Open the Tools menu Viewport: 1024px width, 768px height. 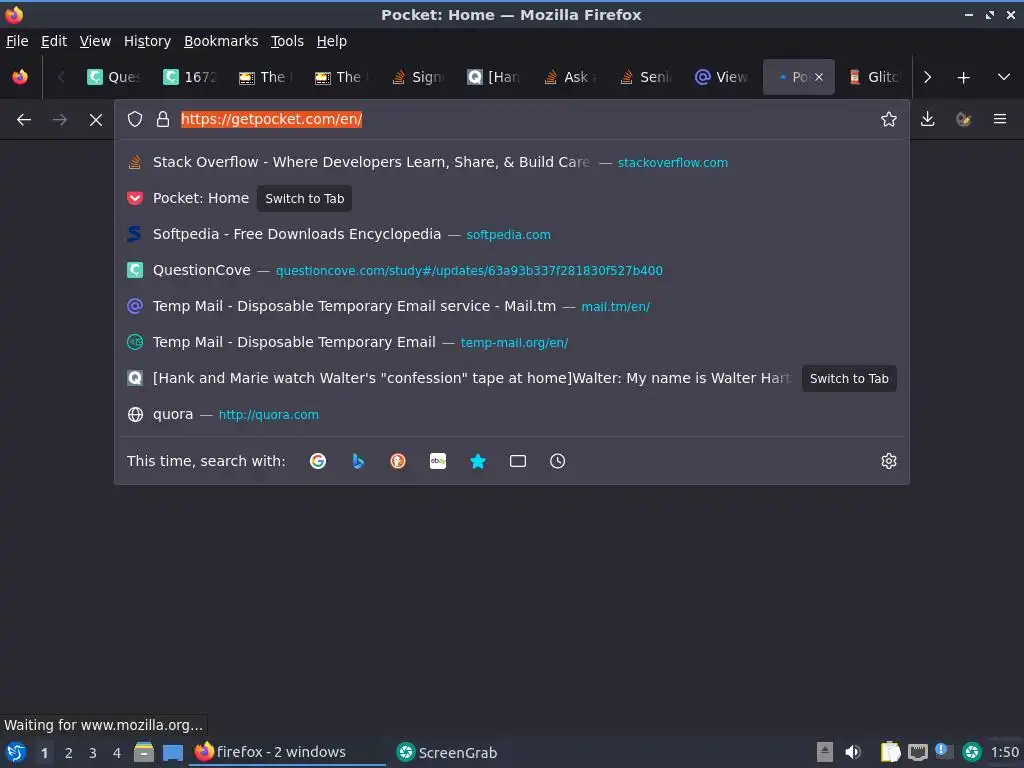(x=287, y=41)
